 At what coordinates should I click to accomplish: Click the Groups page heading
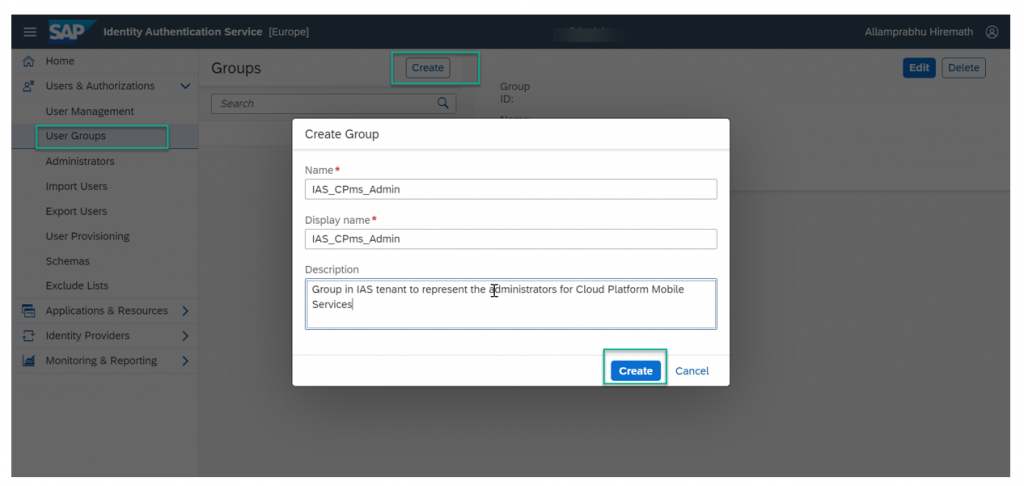point(236,69)
